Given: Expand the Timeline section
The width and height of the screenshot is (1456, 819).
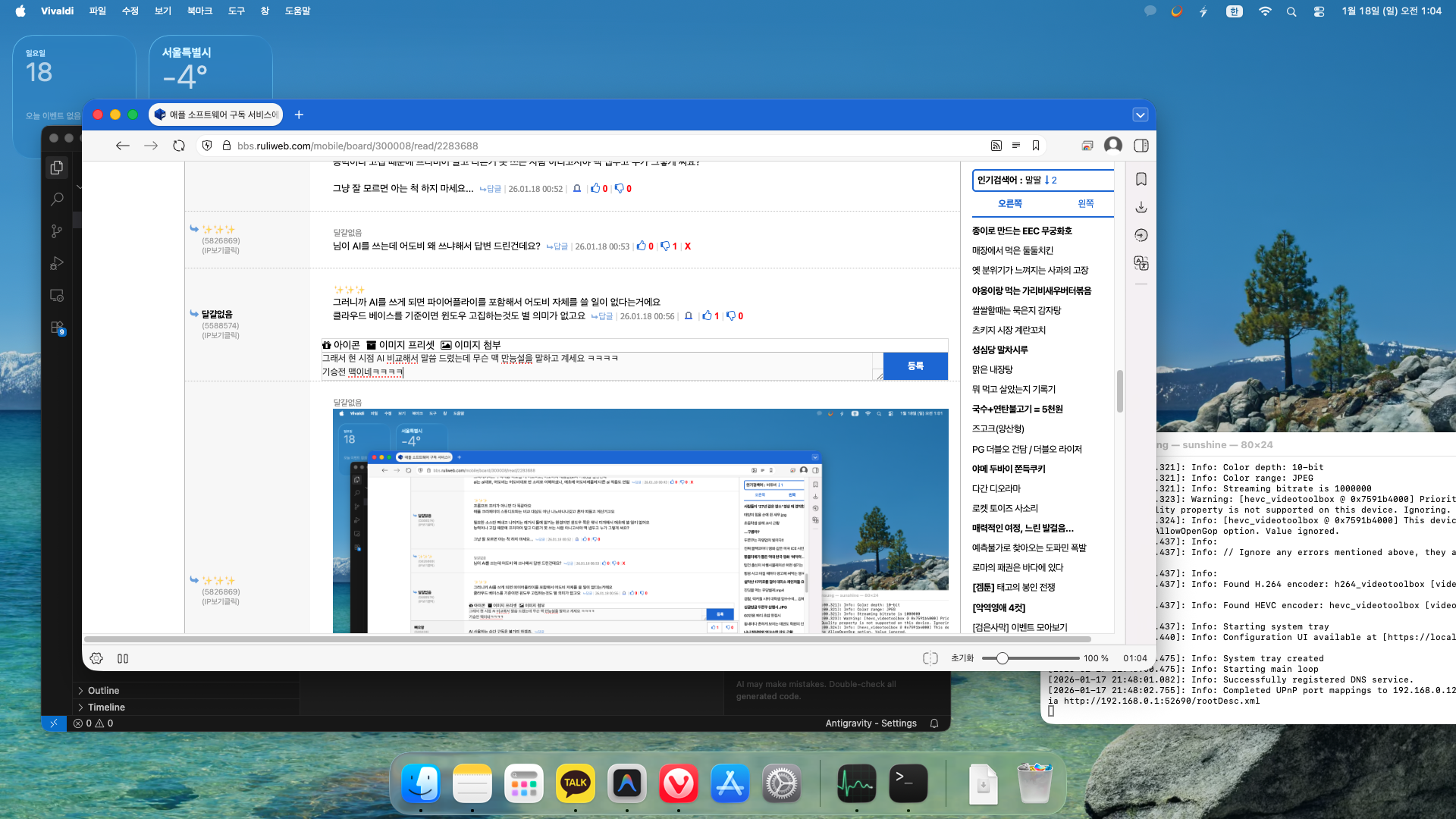Looking at the screenshot, I should 106,707.
